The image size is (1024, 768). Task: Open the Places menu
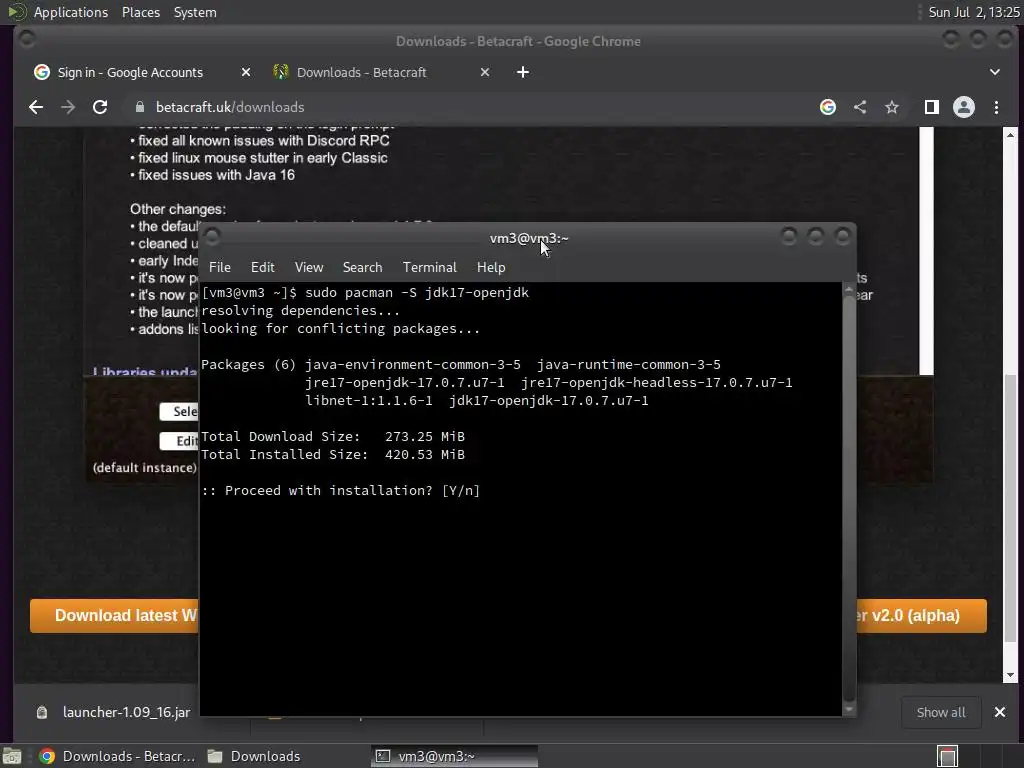pos(141,12)
